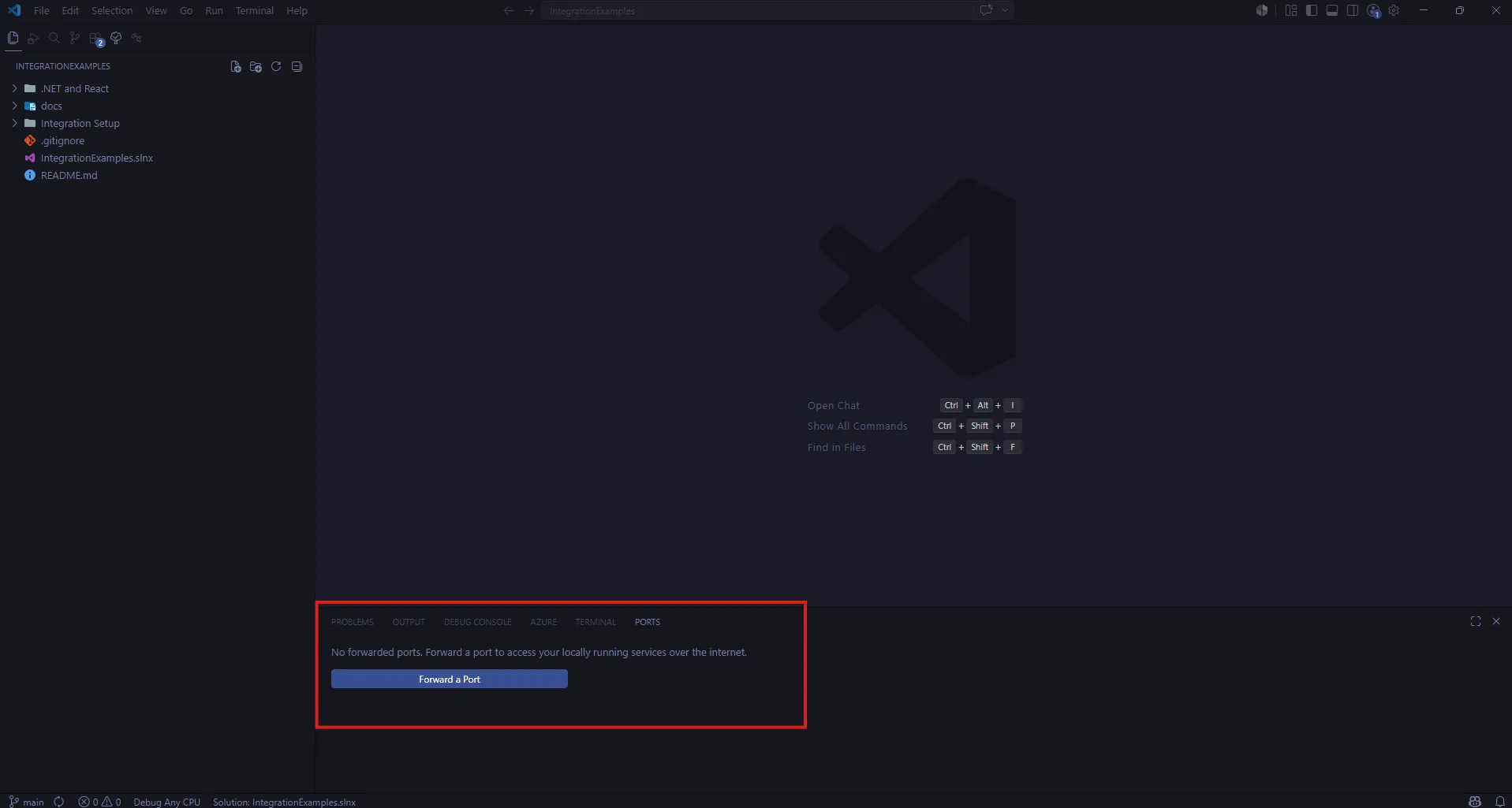
Task: Open the Explorer view icon
Action: point(13,38)
